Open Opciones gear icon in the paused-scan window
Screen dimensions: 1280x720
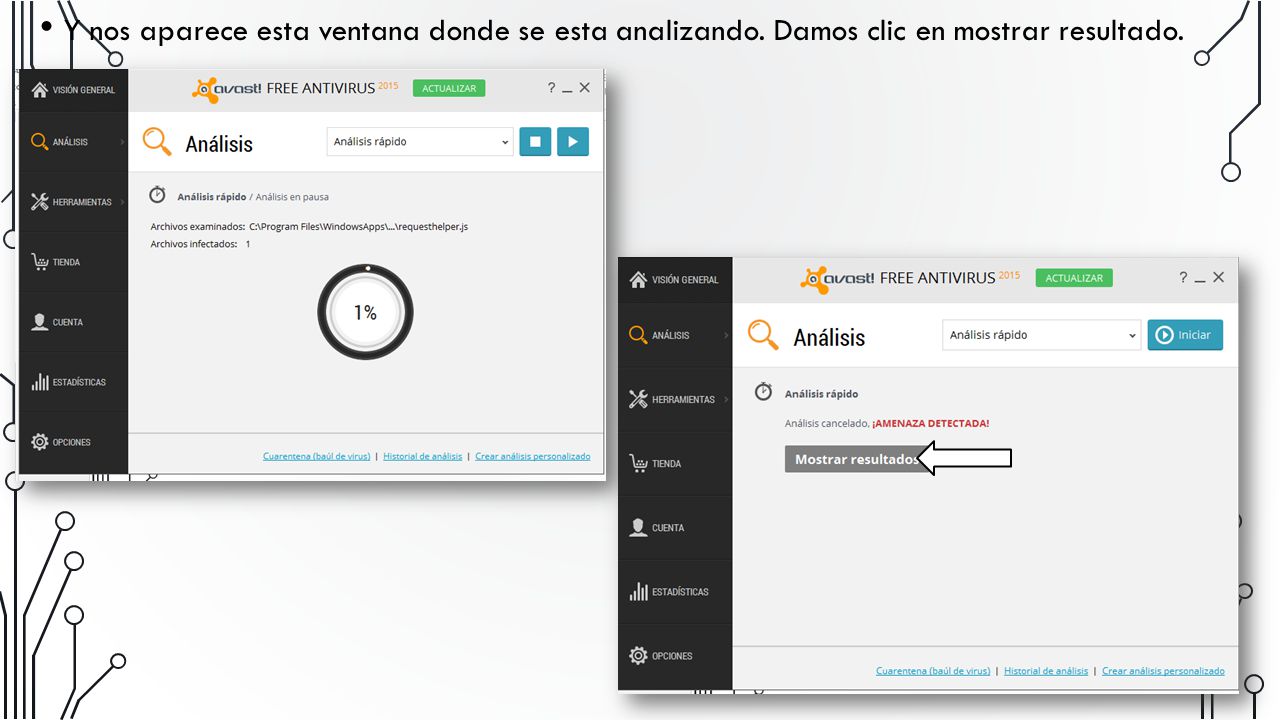tap(40, 442)
